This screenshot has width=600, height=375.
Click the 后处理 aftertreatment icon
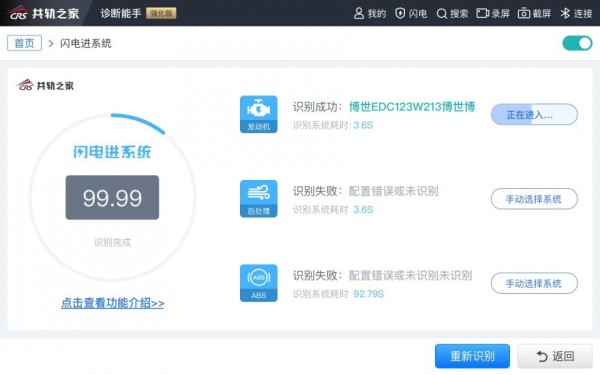pyautogui.click(x=259, y=199)
